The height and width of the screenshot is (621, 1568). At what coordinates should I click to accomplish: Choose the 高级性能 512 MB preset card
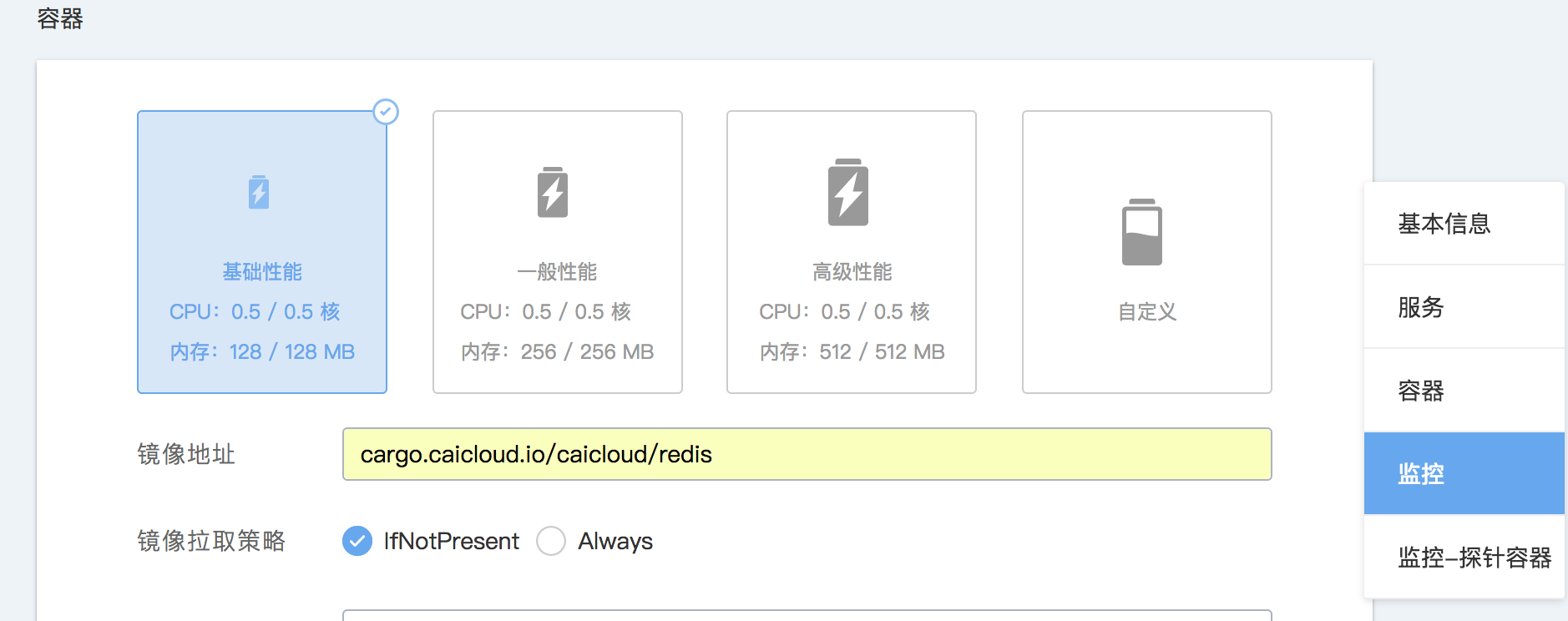[852, 252]
